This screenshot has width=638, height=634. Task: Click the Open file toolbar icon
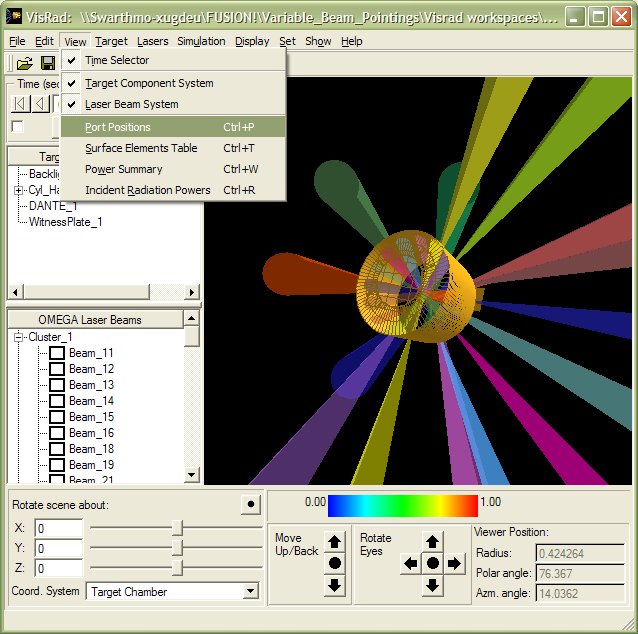[x=24, y=63]
